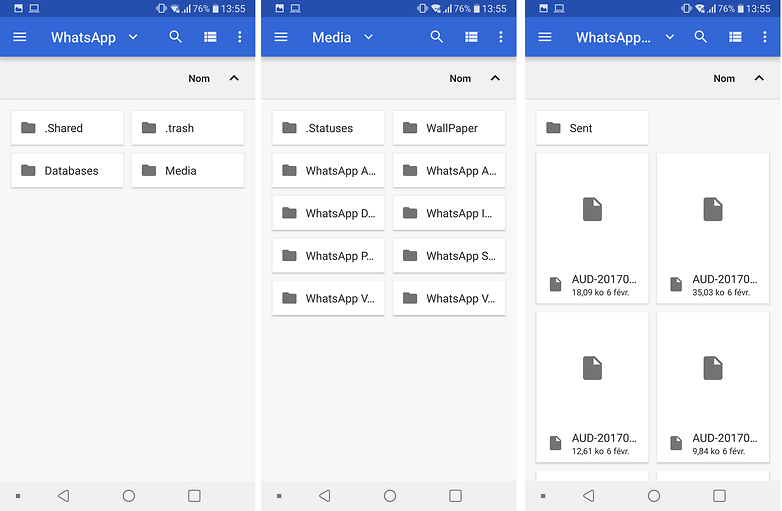Open the .trash folder
The height and width of the screenshot is (511, 782).
(x=188, y=128)
